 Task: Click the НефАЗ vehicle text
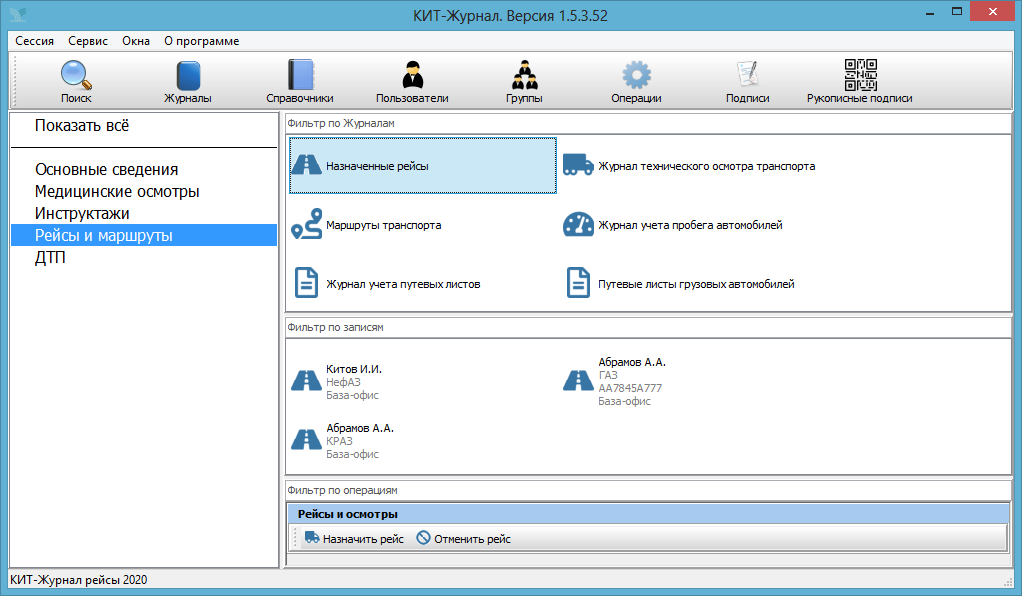(x=343, y=382)
